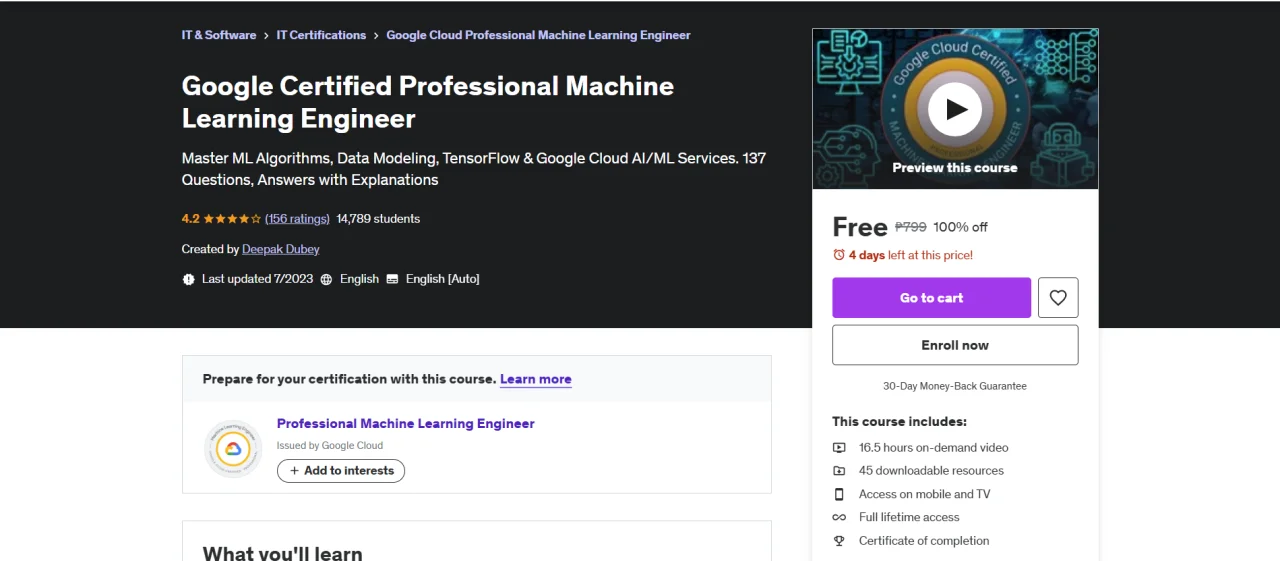The height and width of the screenshot is (561, 1280).
Task: Click the Learn more certification link
Action: 536,379
